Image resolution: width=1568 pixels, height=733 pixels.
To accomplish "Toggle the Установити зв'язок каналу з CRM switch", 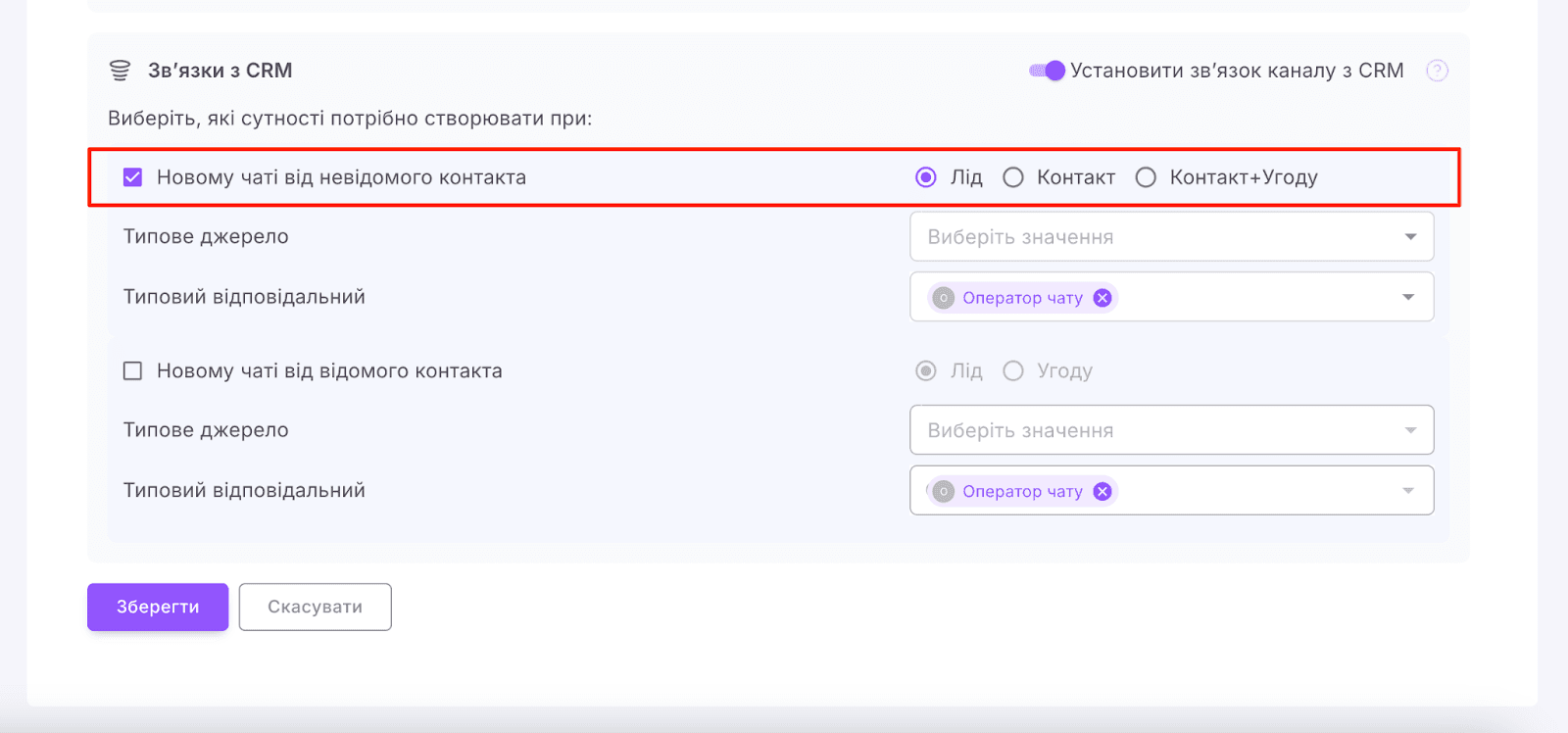I will [x=1047, y=71].
